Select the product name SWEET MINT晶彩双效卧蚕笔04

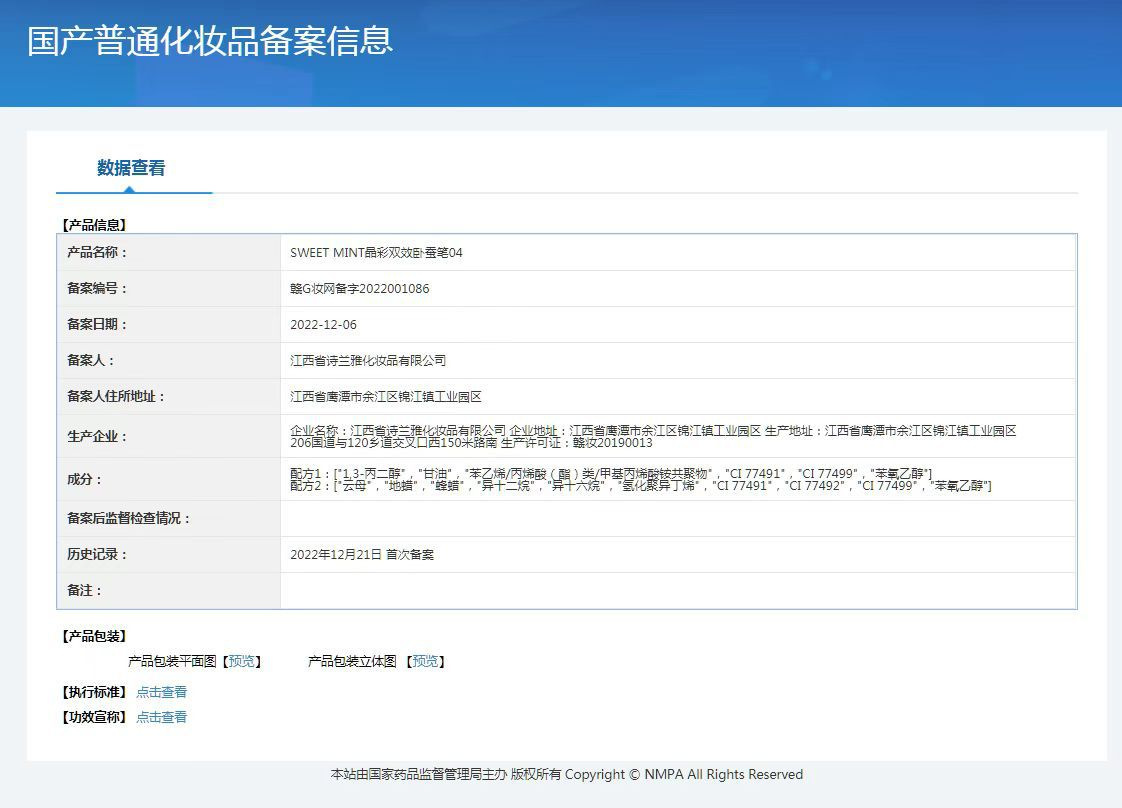(376, 253)
